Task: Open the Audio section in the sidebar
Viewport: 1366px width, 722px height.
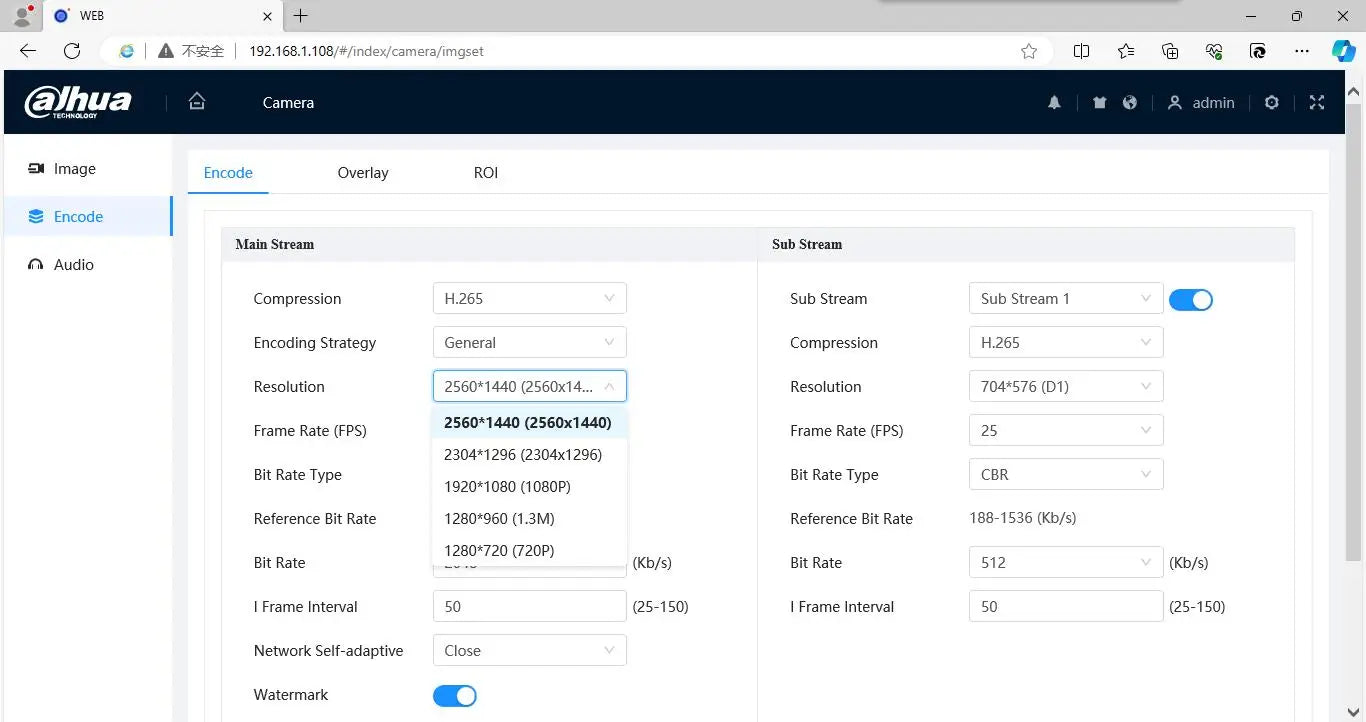Action: [x=87, y=264]
